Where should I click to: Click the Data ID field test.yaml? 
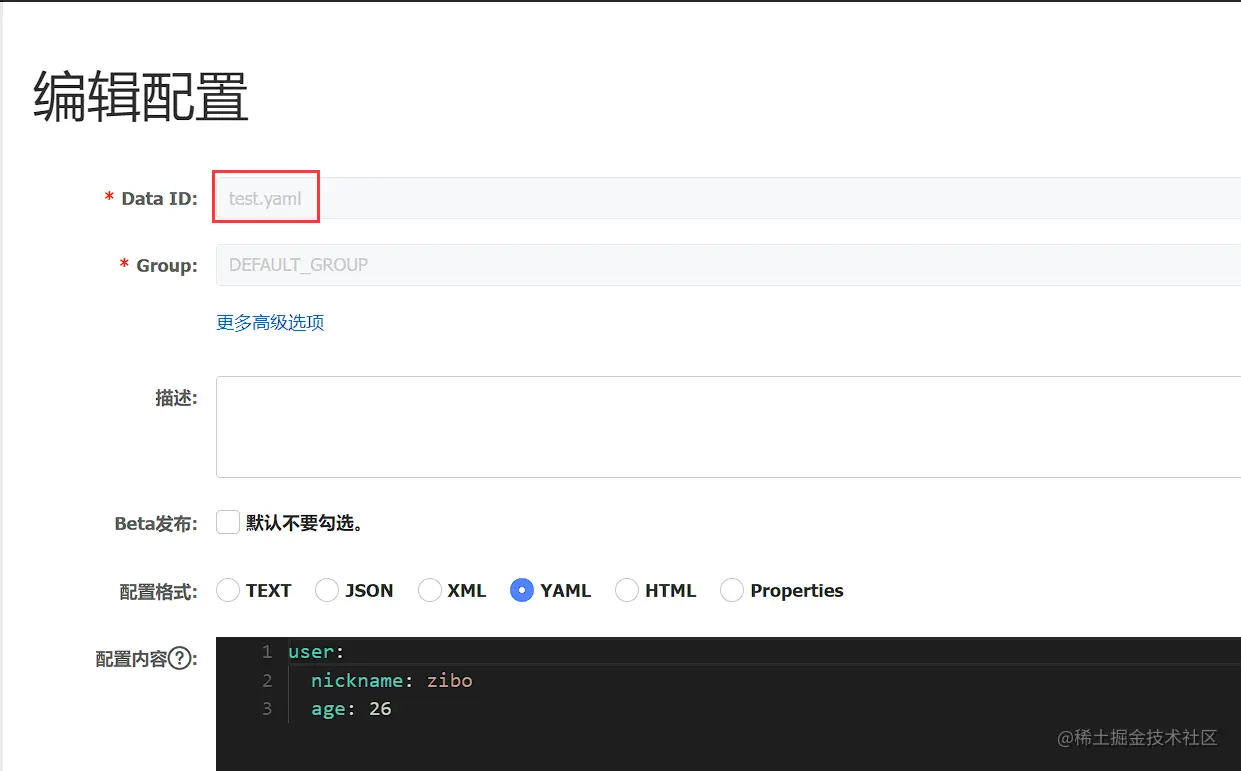[728, 198]
